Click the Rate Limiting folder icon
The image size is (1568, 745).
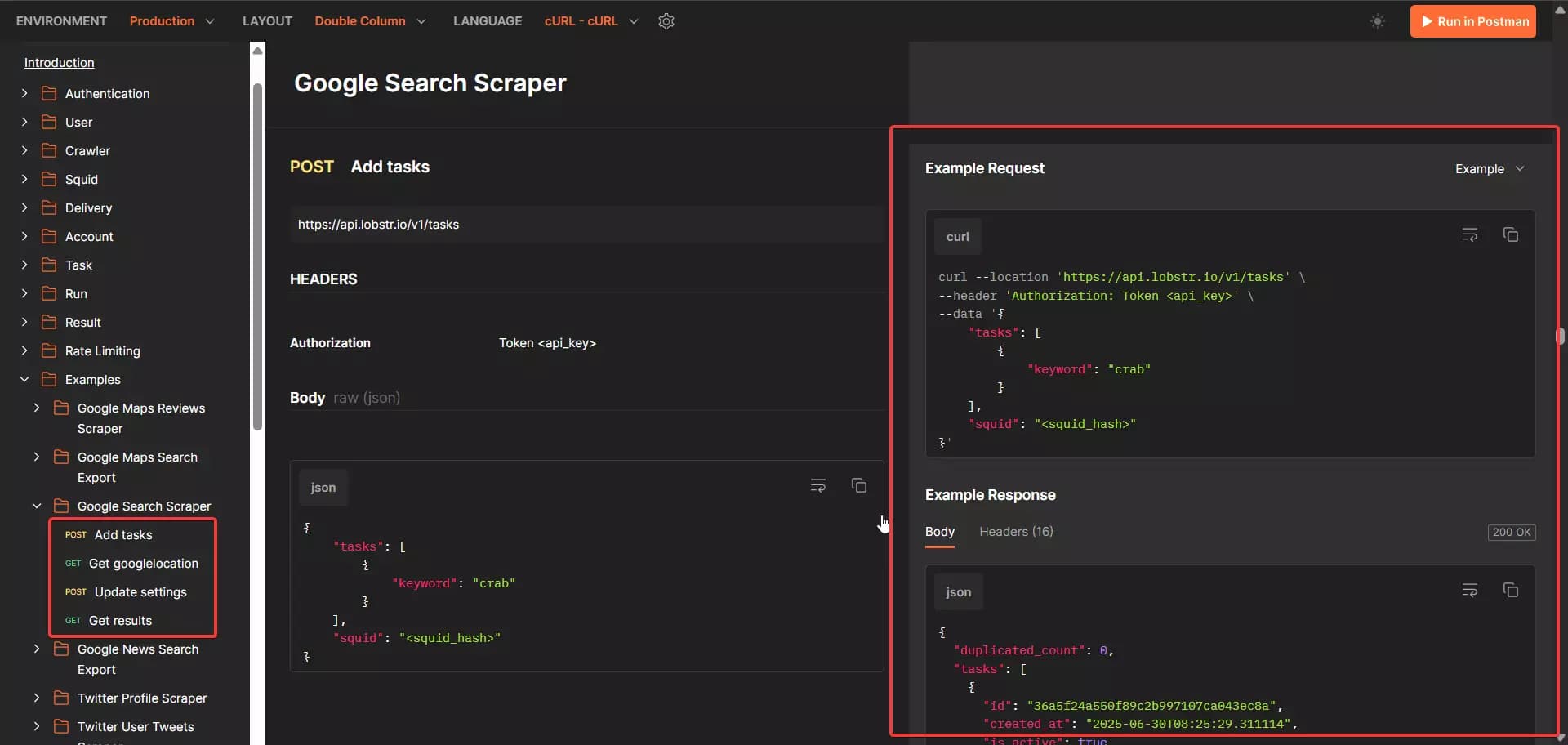[x=49, y=350]
